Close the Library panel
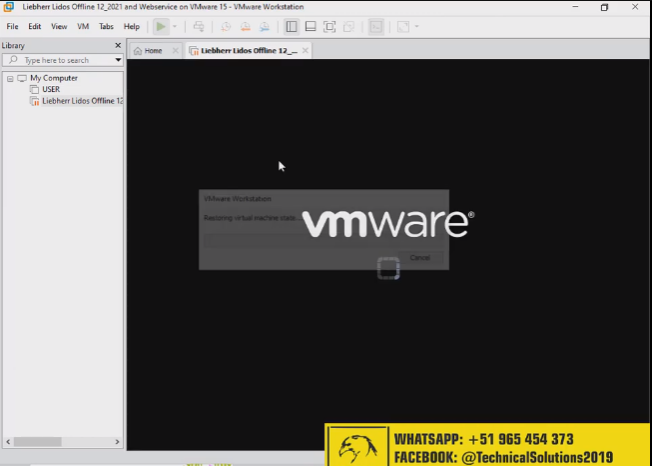652x466 pixels. (118, 45)
